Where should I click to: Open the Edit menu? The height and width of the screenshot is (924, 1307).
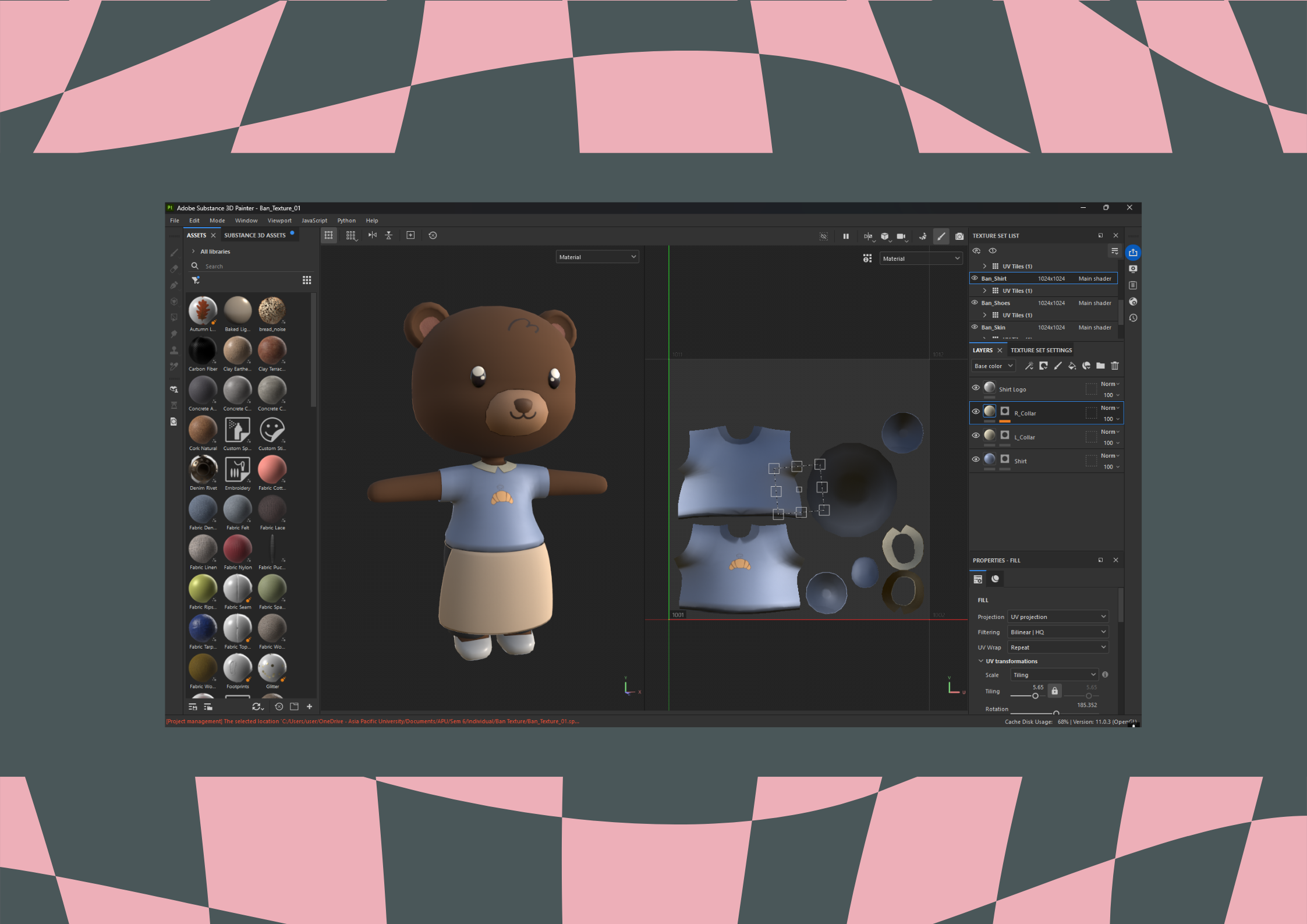[x=194, y=221]
